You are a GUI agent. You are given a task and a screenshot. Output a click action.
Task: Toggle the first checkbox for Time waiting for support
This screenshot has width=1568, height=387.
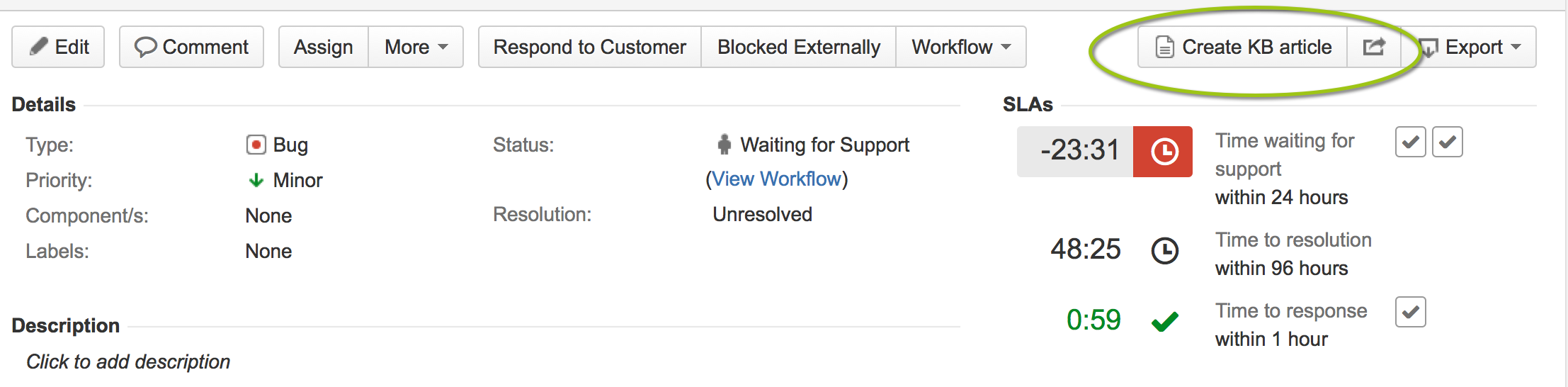[x=1410, y=142]
